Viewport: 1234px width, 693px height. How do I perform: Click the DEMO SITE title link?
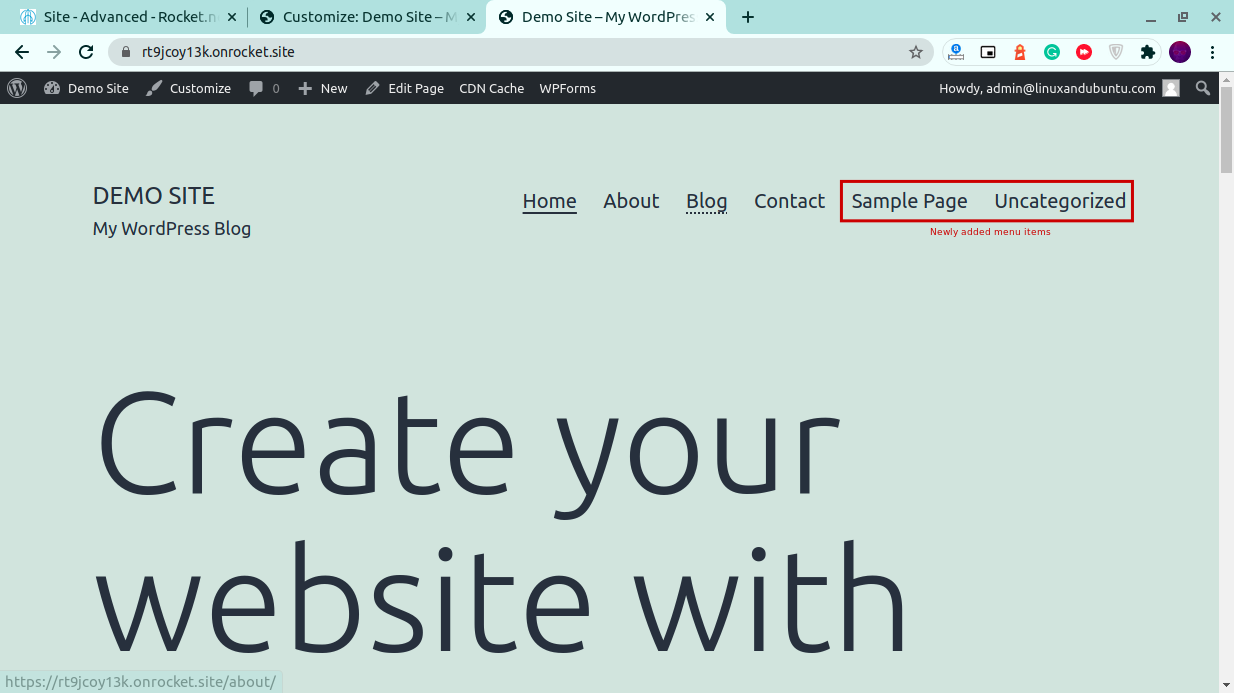pyautogui.click(x=153, y=195)
